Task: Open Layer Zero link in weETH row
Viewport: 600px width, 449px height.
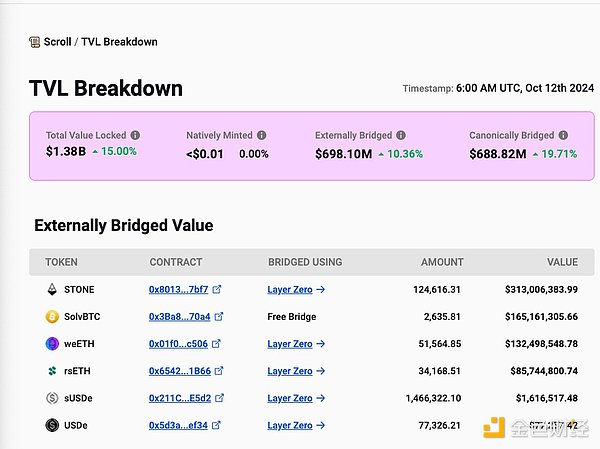Action: tap(290, 344)
